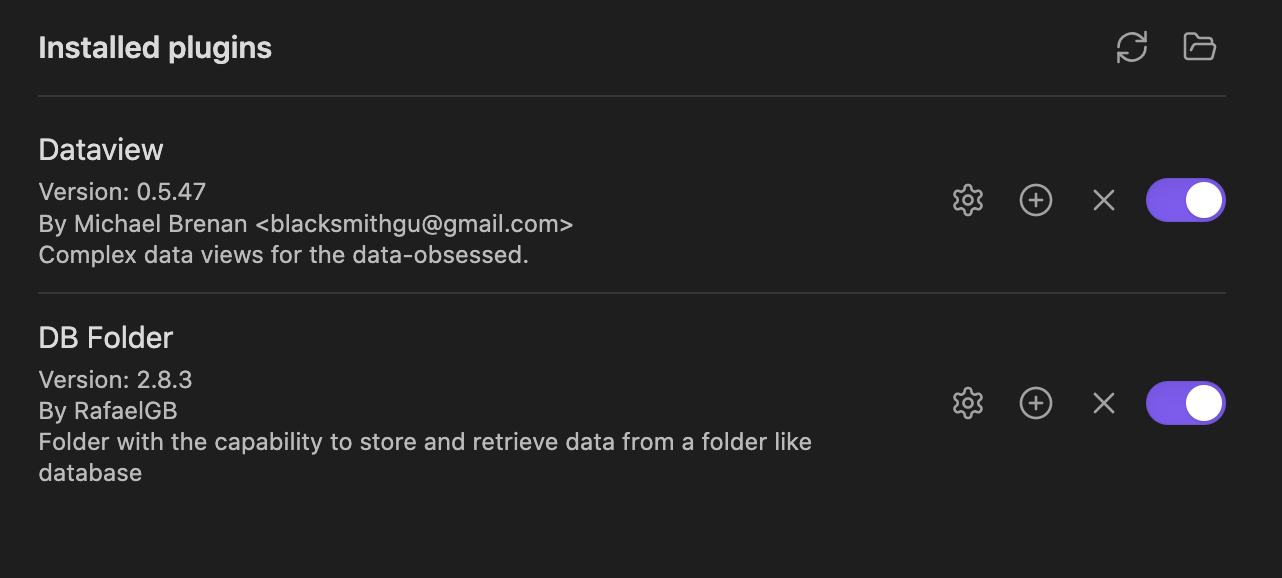
Task: Select the DB Folder plugin title
Action: tap(105, 337)
